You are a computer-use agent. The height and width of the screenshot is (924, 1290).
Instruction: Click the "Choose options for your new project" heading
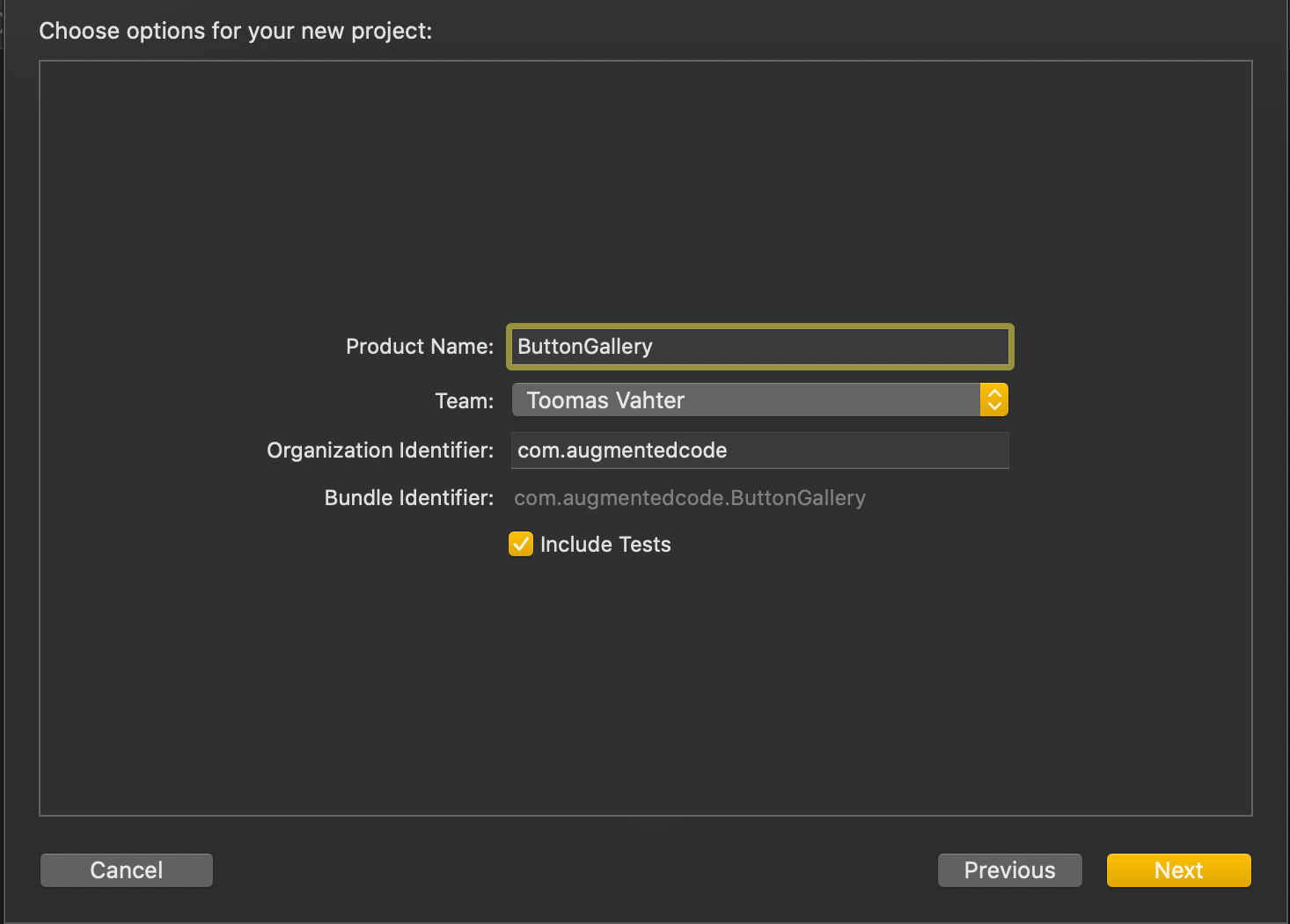pos(236,31)
